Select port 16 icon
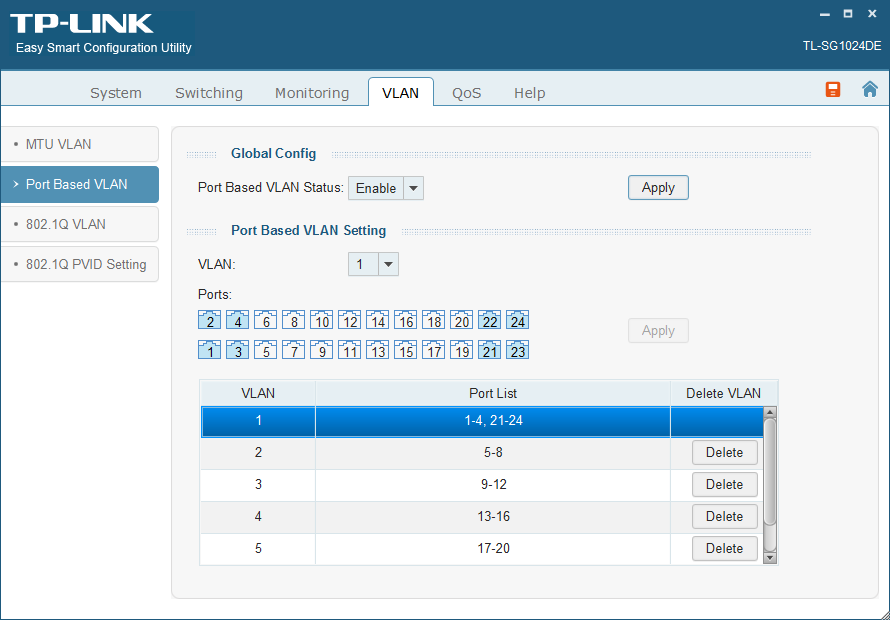The width and height of the screenshot is (890, 620). 406,320
